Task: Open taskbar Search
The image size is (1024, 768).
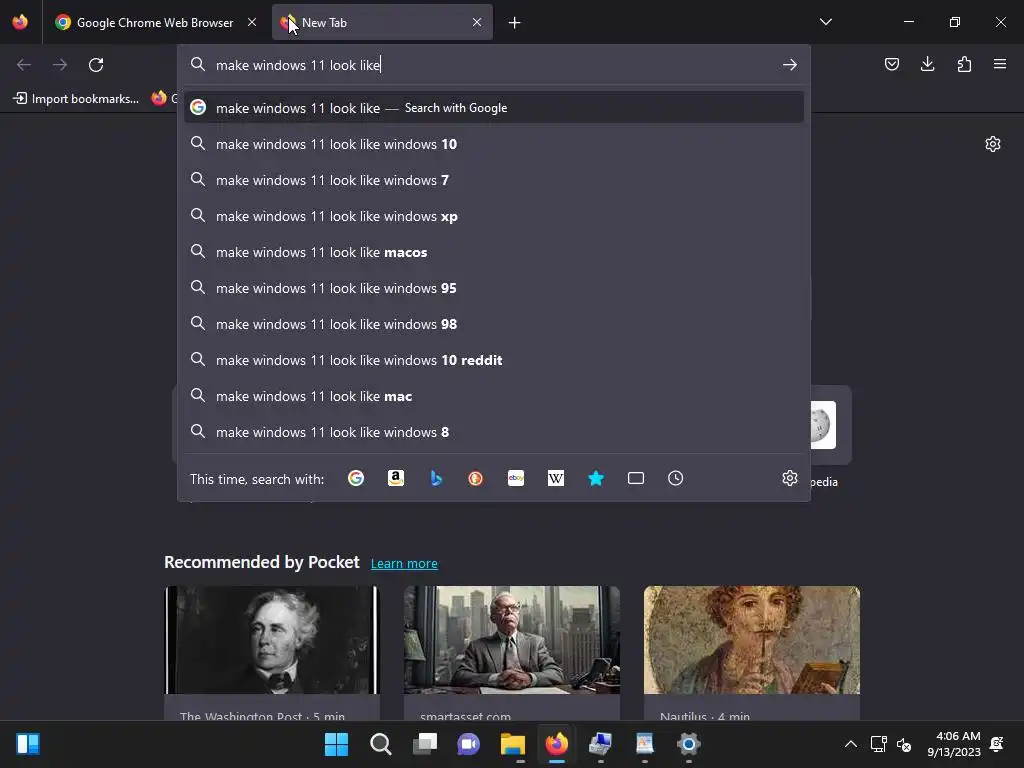Action: (x=381, y=744)
